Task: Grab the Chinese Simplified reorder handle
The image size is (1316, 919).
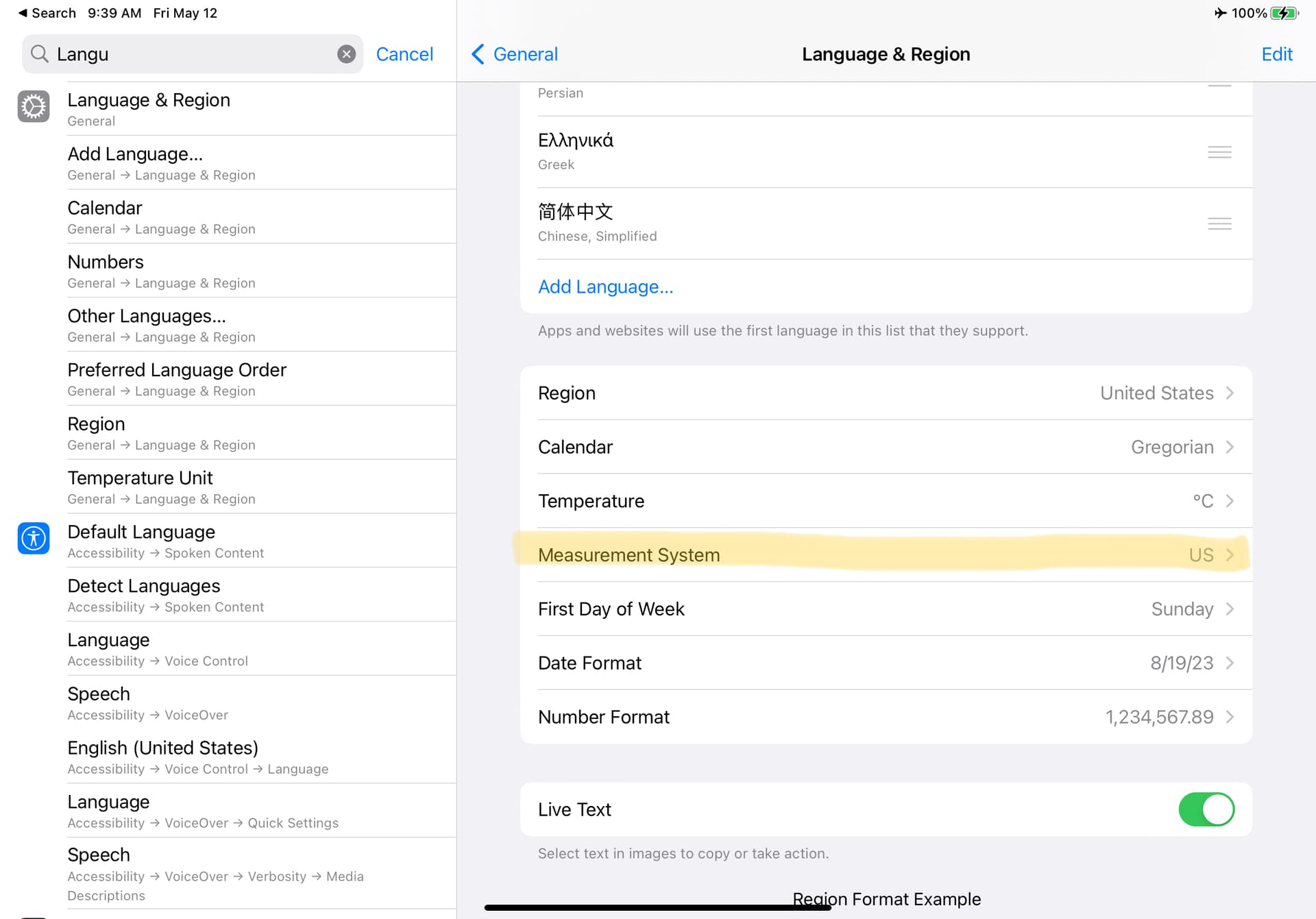Action: [x=1219, y=223]
